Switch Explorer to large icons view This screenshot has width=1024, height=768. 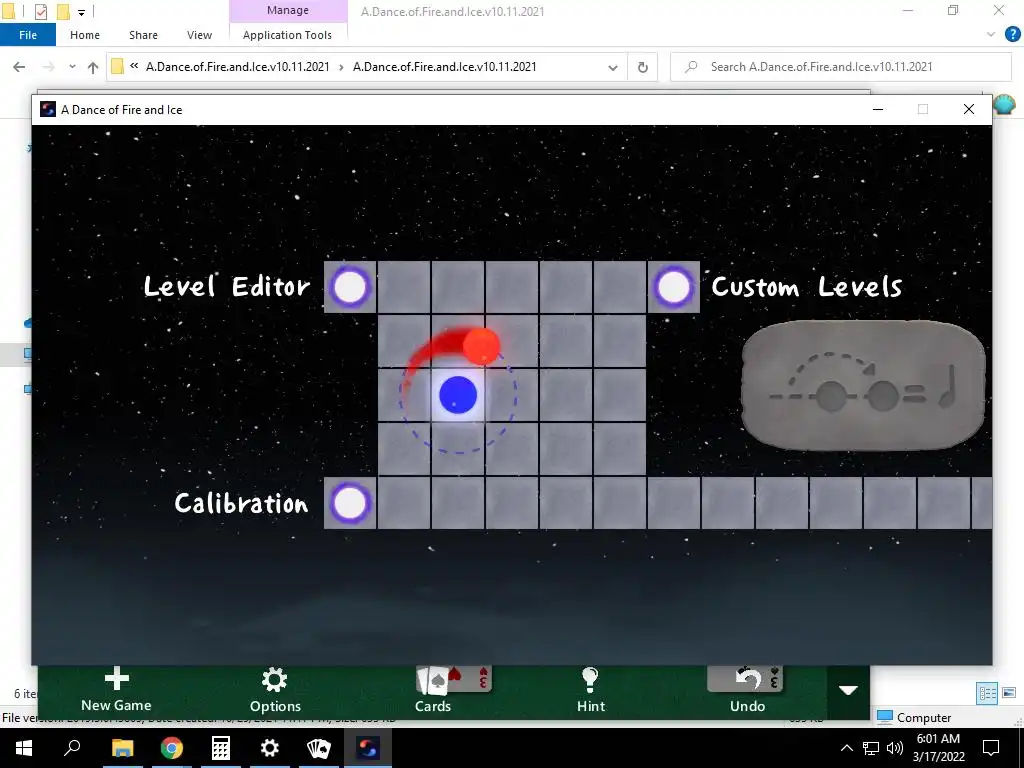(1009, 693)
